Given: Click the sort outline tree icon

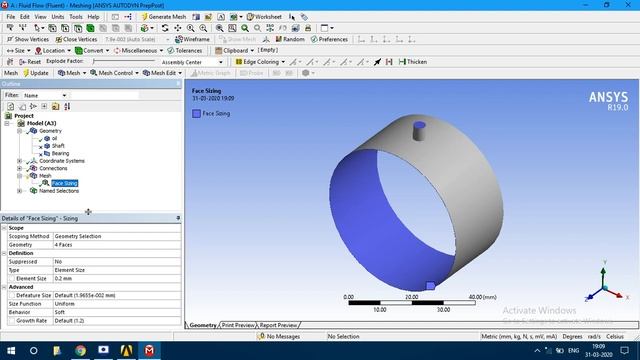Looking at the screenshot, I should tap(67, 106).
